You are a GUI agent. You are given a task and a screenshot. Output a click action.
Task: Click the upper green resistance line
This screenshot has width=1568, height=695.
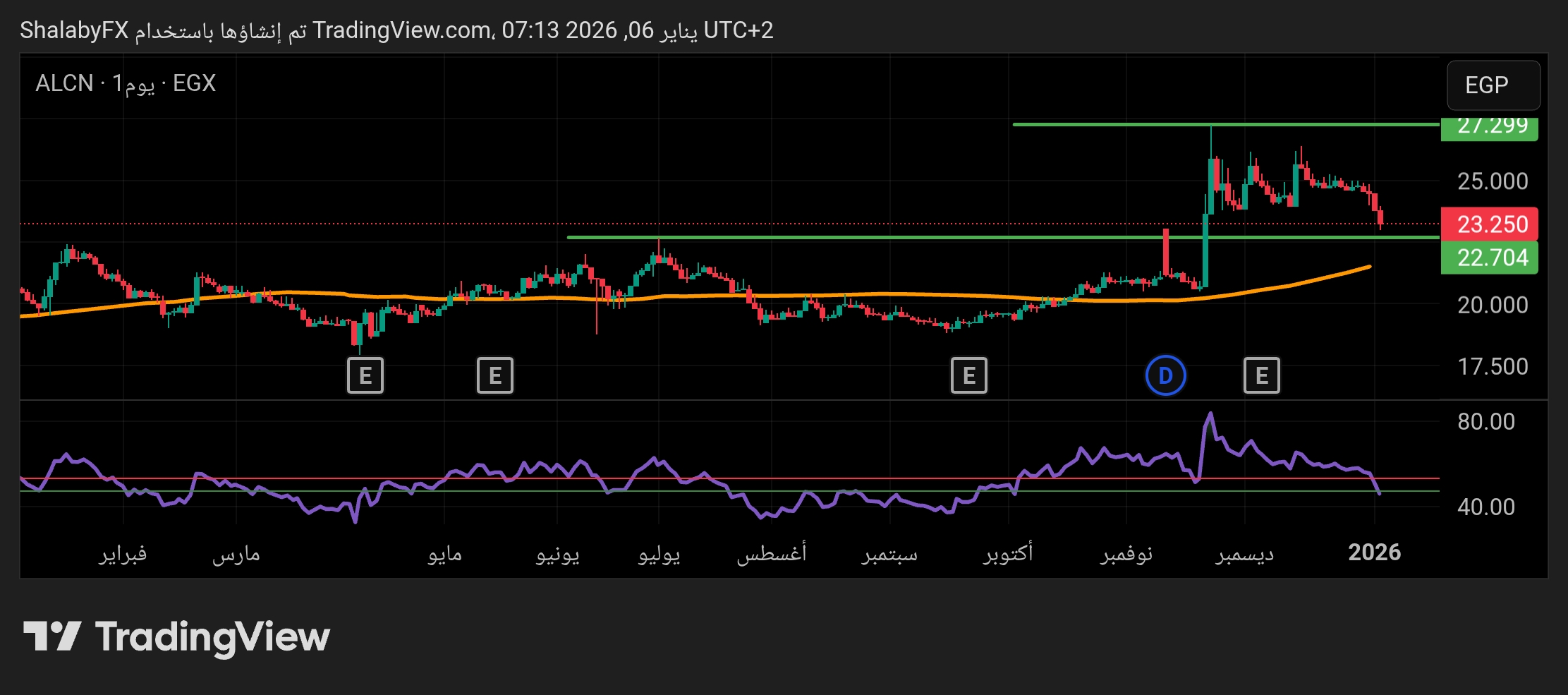click(x=1129, y=124)
